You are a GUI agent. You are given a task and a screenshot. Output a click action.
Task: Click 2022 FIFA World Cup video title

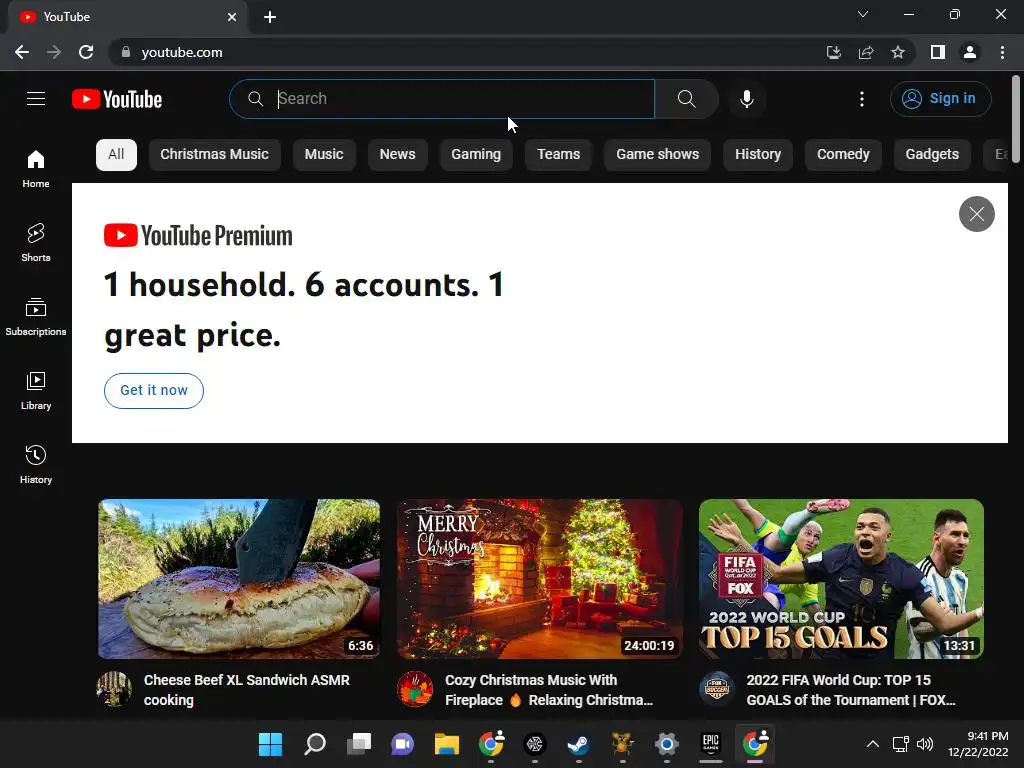[x=851, y=690]
